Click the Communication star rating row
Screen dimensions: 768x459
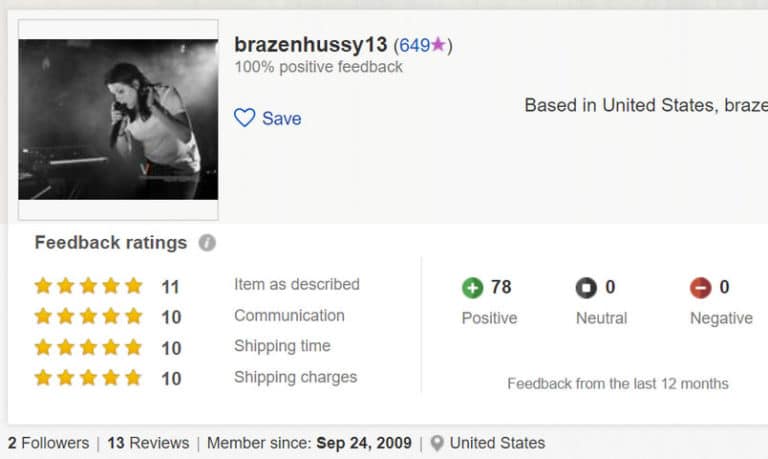[x=88, y=317]
